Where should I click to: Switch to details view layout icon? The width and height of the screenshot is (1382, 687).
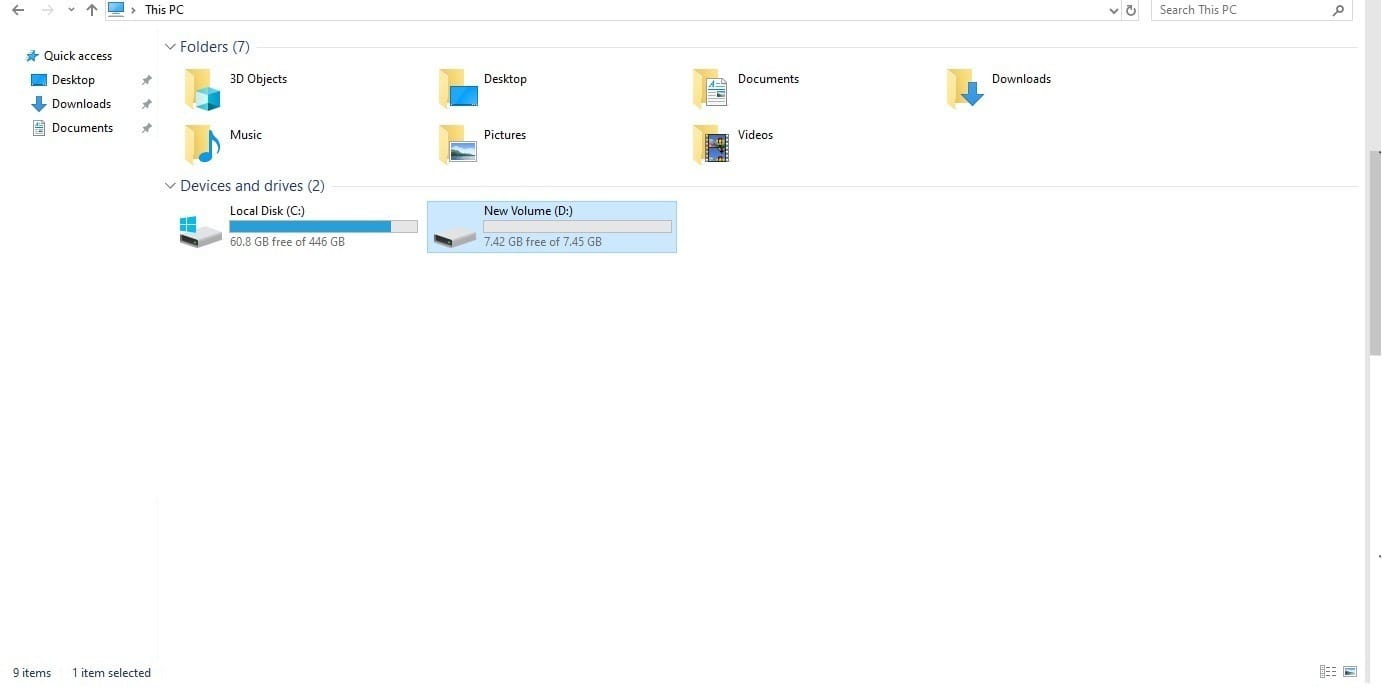[x=1328, y=672]
